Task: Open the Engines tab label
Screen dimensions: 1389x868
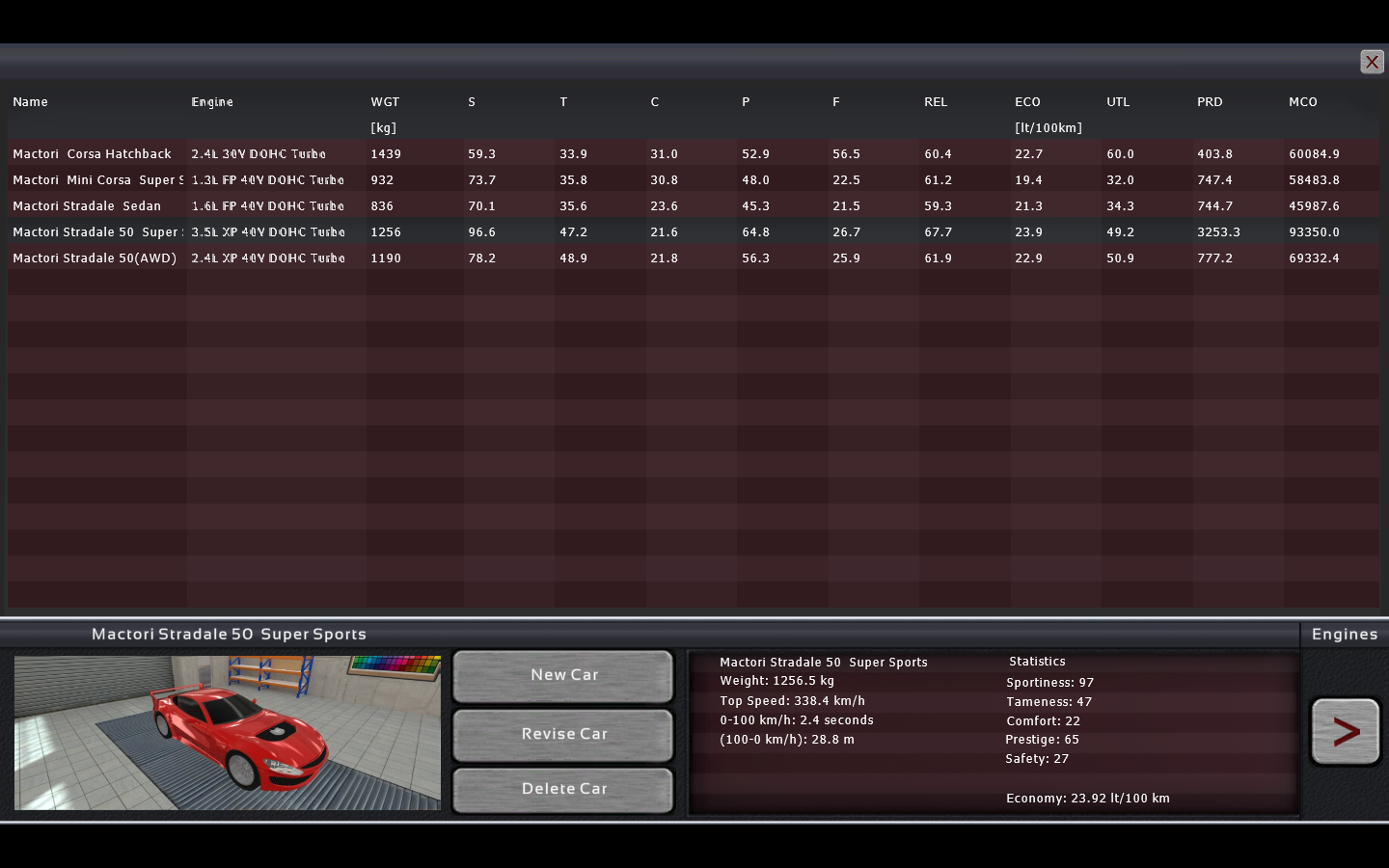Action: point(1344,635)
